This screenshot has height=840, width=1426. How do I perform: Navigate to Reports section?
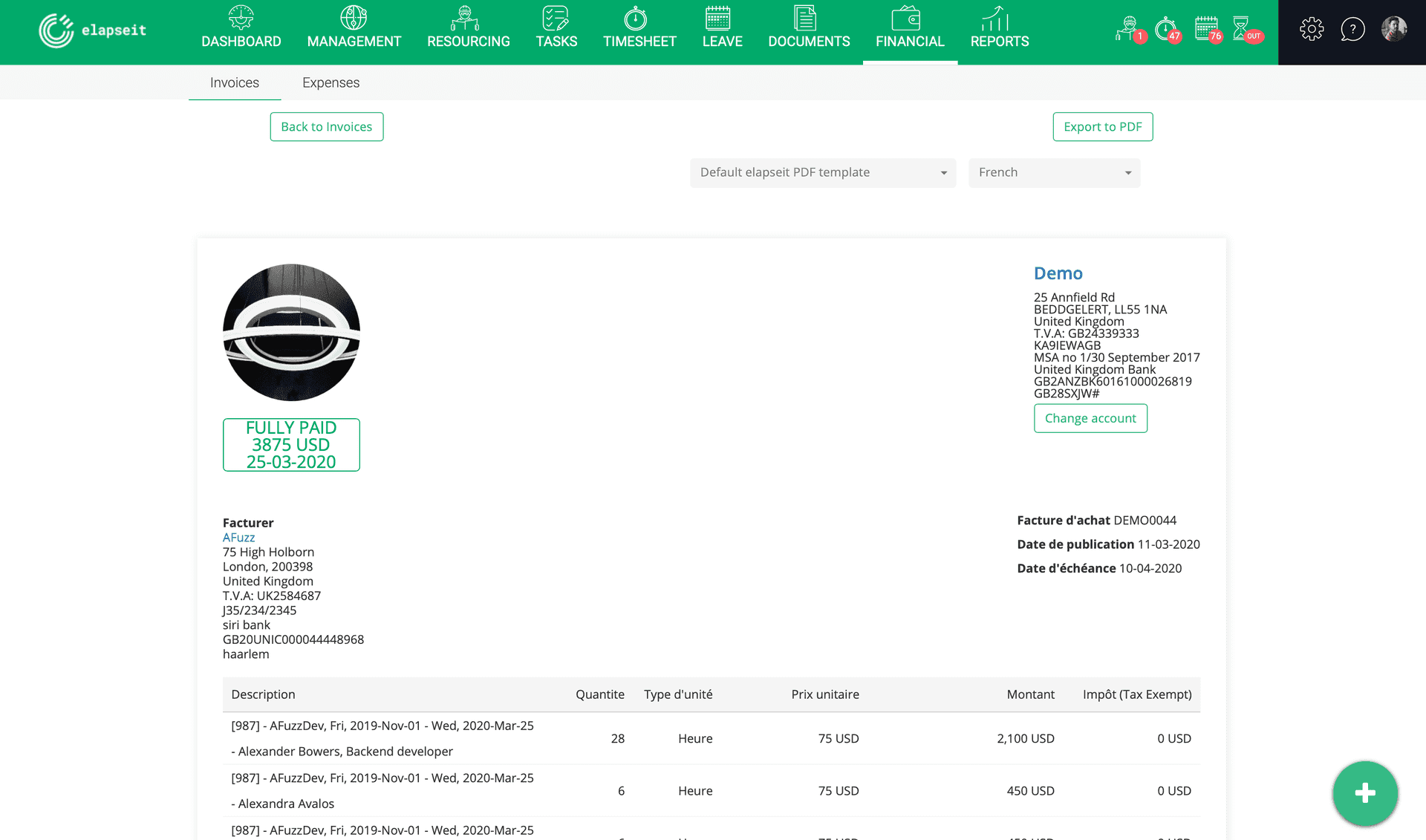point(999,30)
